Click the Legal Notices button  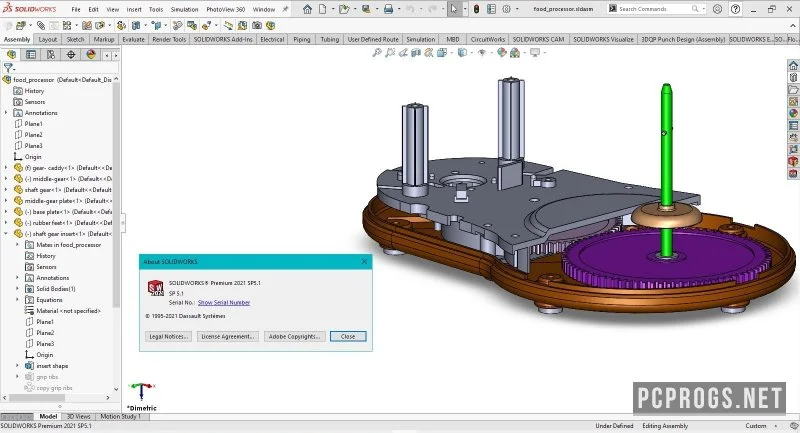tap(168, 337)
